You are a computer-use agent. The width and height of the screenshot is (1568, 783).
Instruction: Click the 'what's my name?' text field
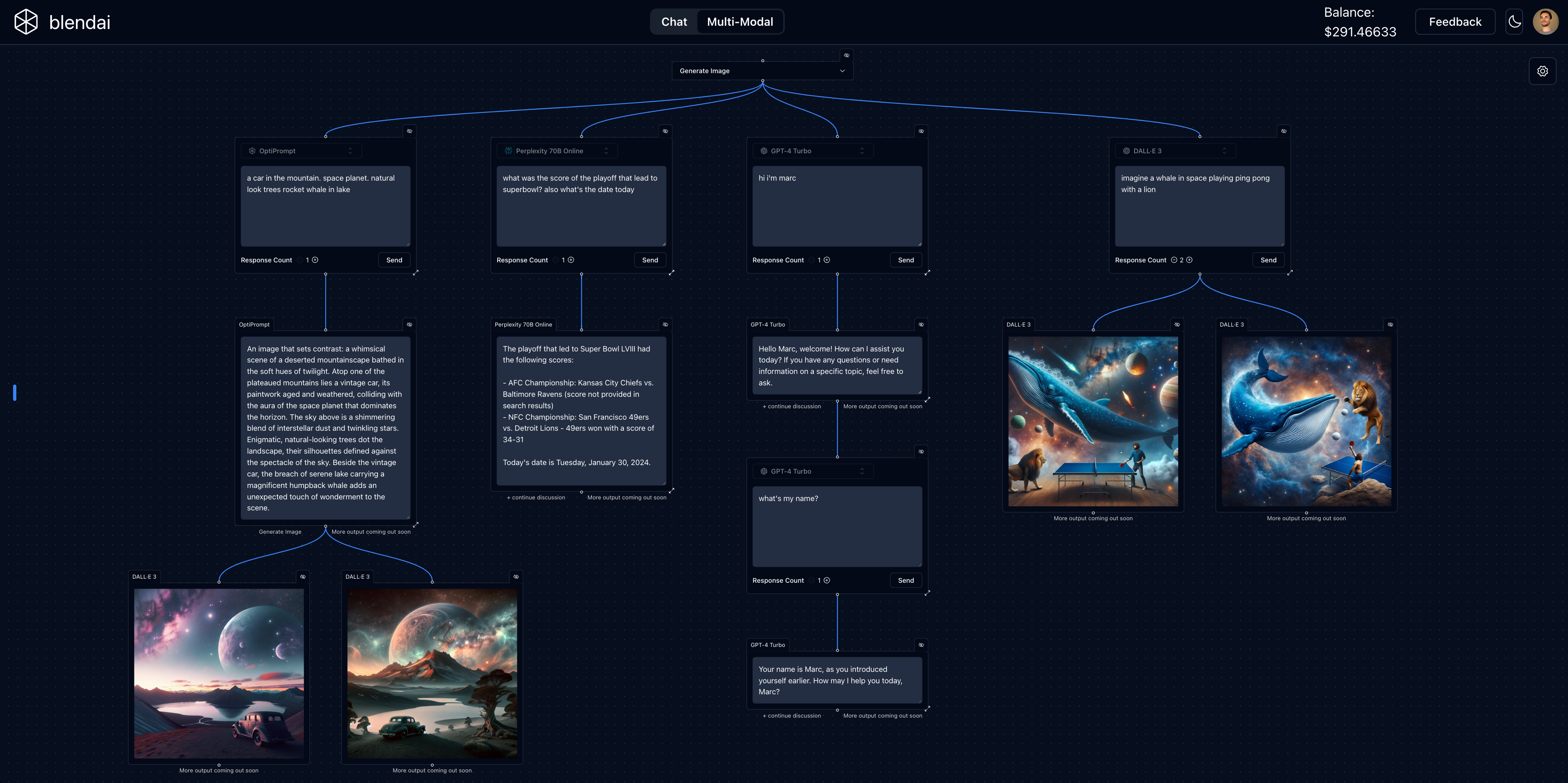click(837, 526)
